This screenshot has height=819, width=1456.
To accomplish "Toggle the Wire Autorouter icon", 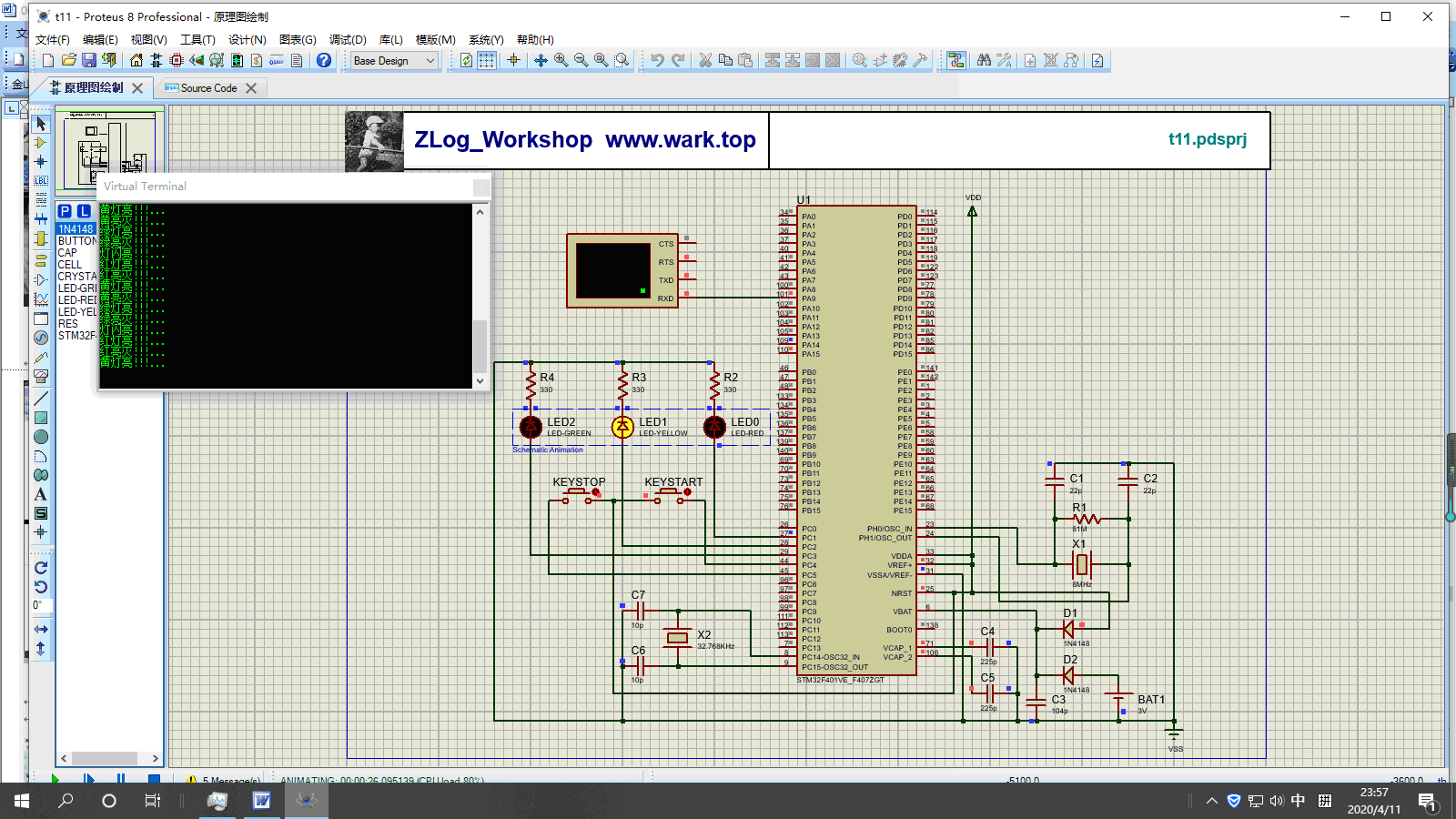I will point(956,60).
